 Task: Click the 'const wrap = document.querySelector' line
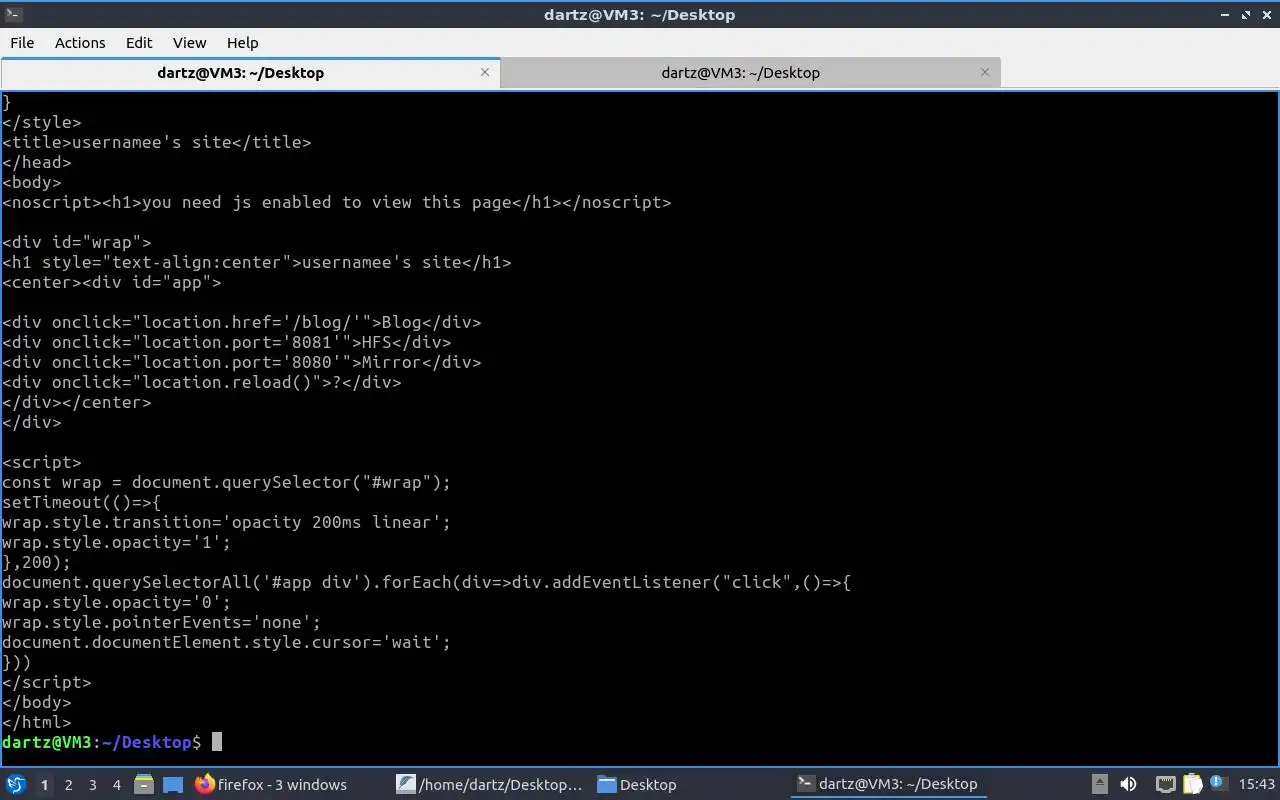pos(226,482)
